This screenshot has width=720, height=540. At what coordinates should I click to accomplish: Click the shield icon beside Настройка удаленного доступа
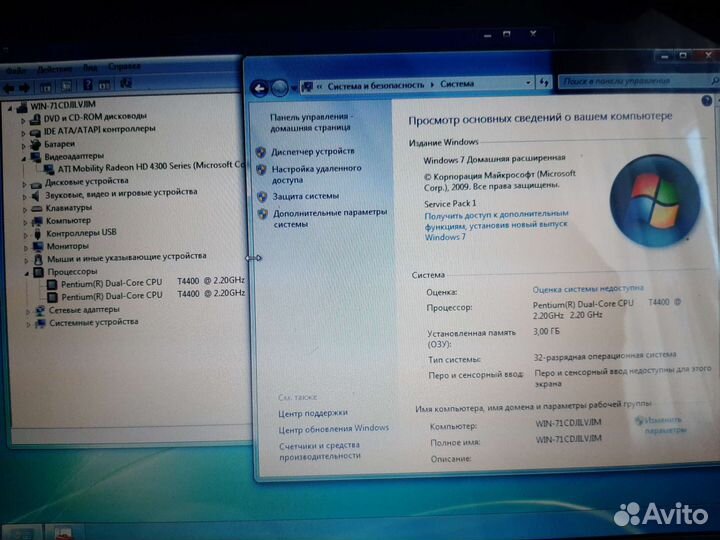click(x=261, y=169)
